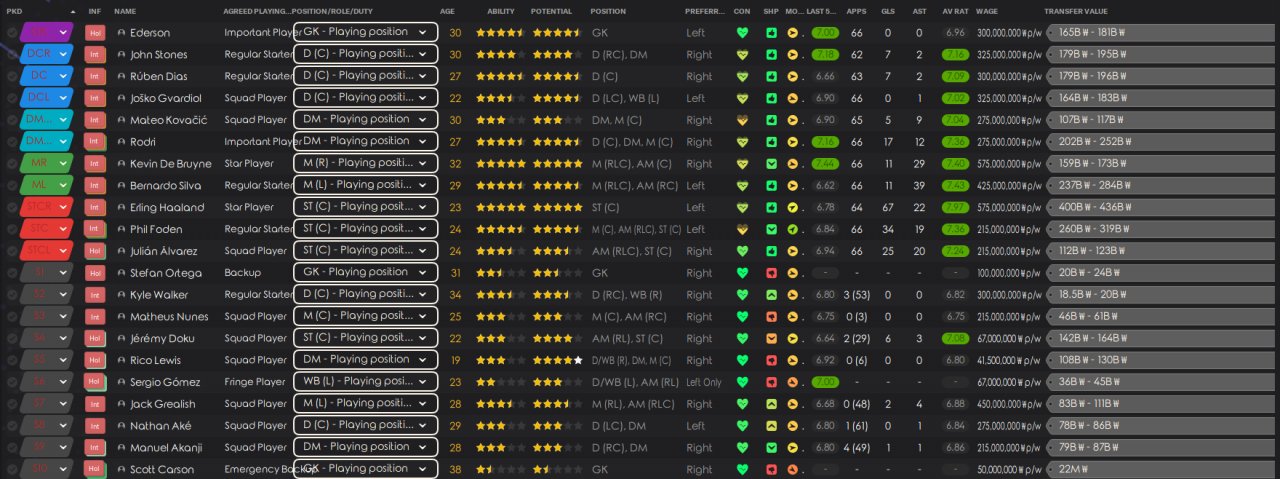Click the morale icon for Jack Grealish
Image resolution: width=1280 pixels, height=479 pixels.
(793, 404)
